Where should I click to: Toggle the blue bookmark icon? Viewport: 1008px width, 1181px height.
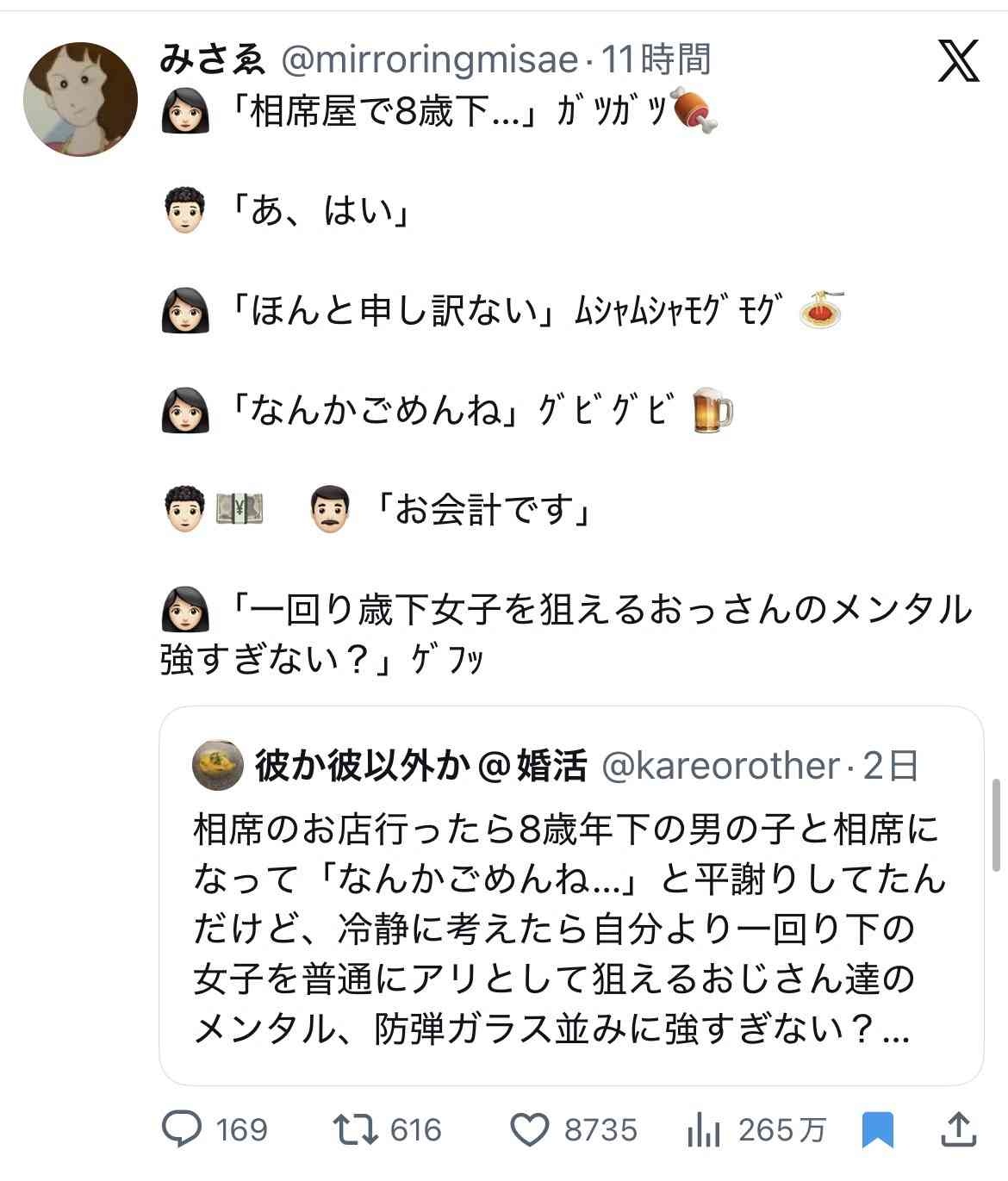[878, 1129]
